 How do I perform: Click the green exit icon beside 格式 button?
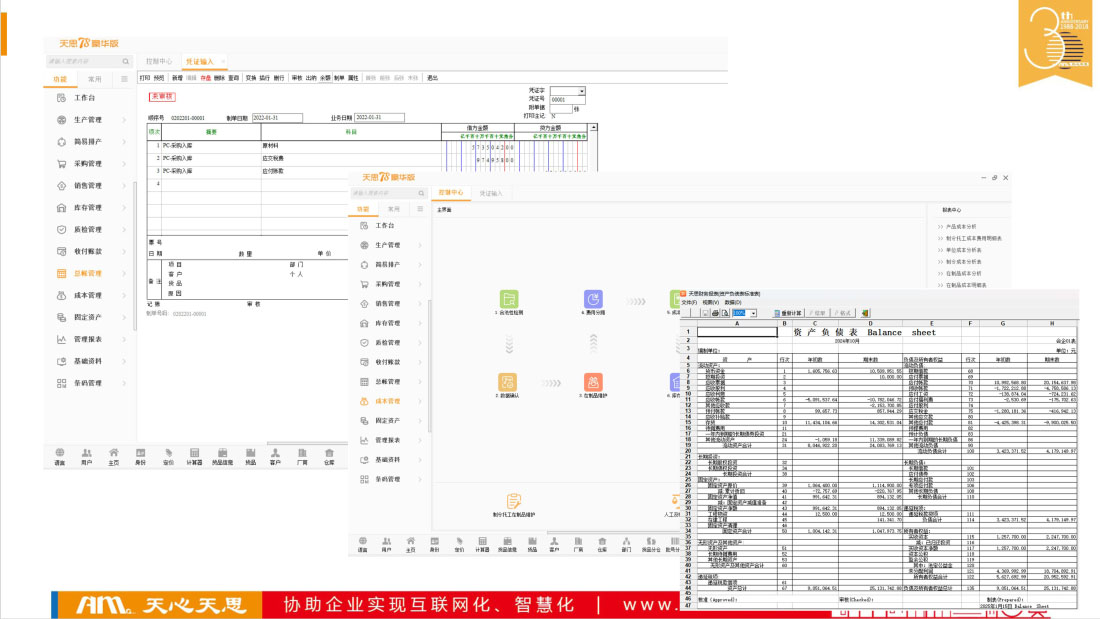[x=865, y=312]
